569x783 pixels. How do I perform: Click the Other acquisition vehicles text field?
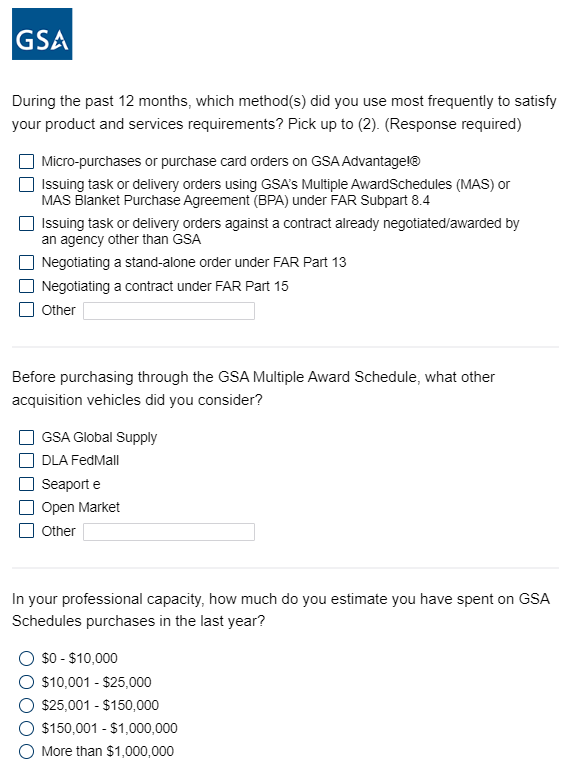(169, 532)
